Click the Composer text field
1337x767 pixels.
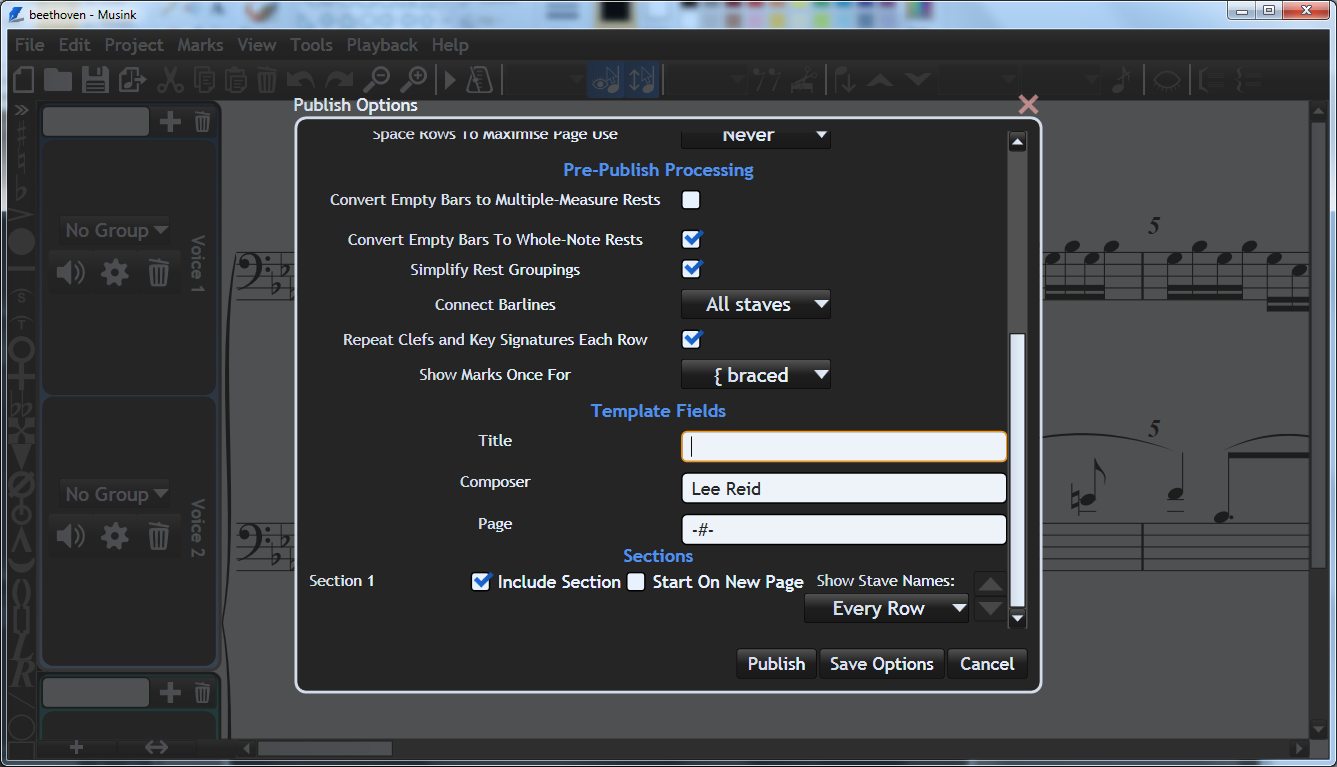click(843, 488)
